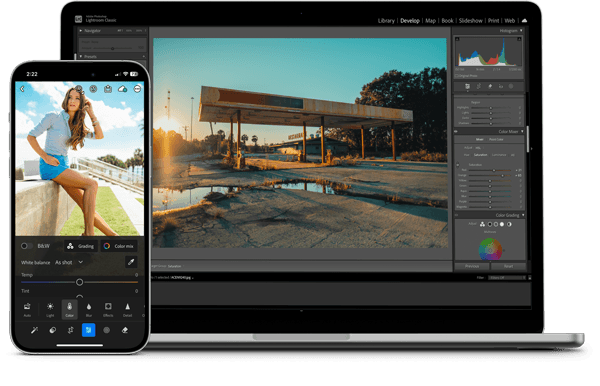
Task: Open the Slideshow module tab
Action: 470,21
